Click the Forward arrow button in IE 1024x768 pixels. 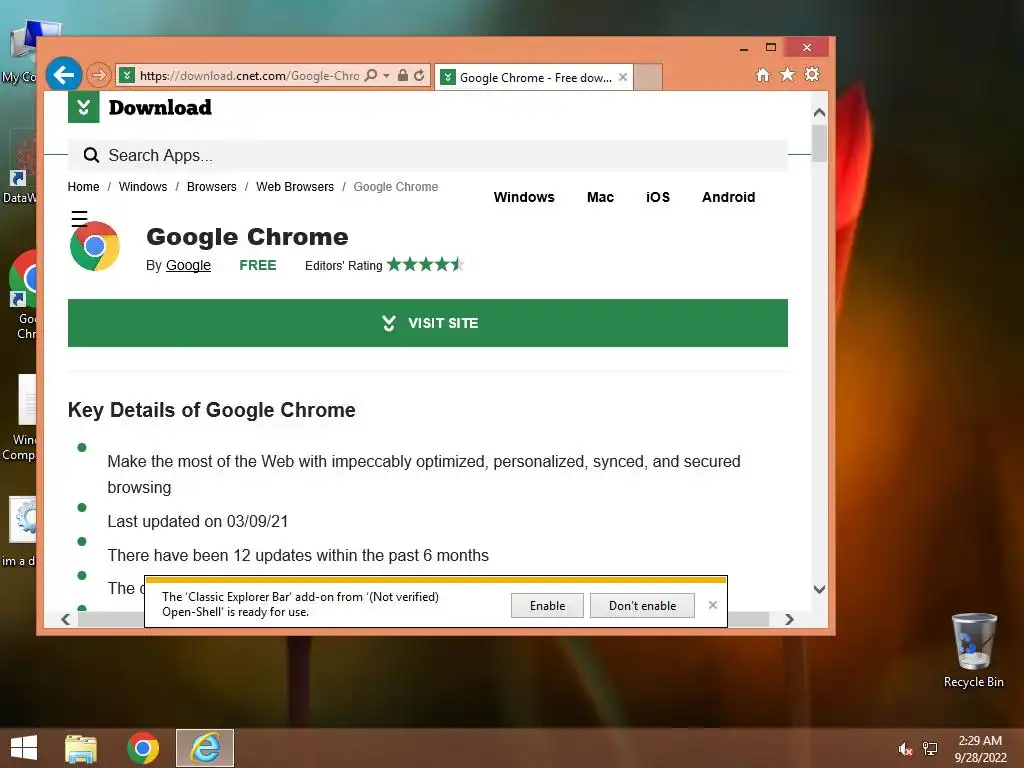99,75
